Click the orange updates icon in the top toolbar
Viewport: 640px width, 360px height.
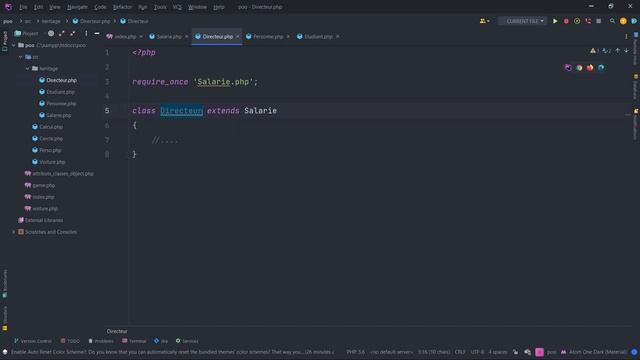pyautogui.click(x=623, y=21)
